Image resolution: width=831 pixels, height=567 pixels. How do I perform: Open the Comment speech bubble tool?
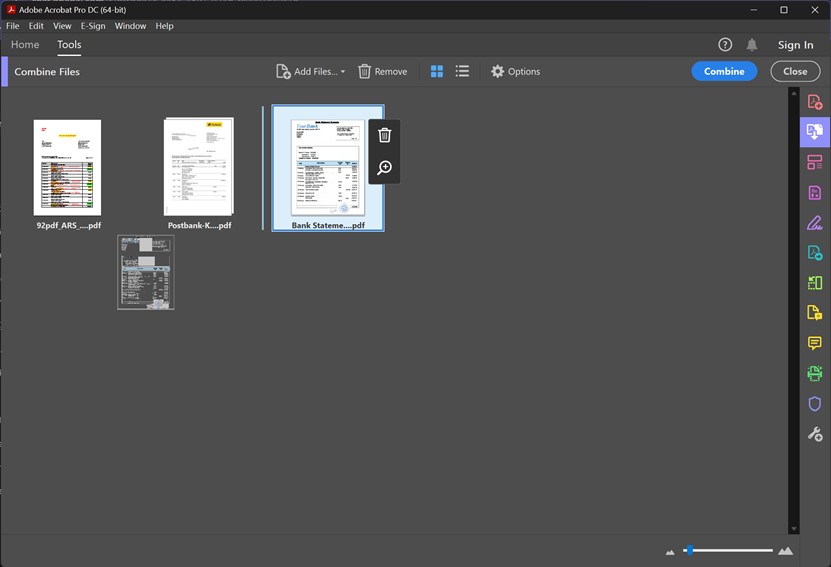[815, 343]
